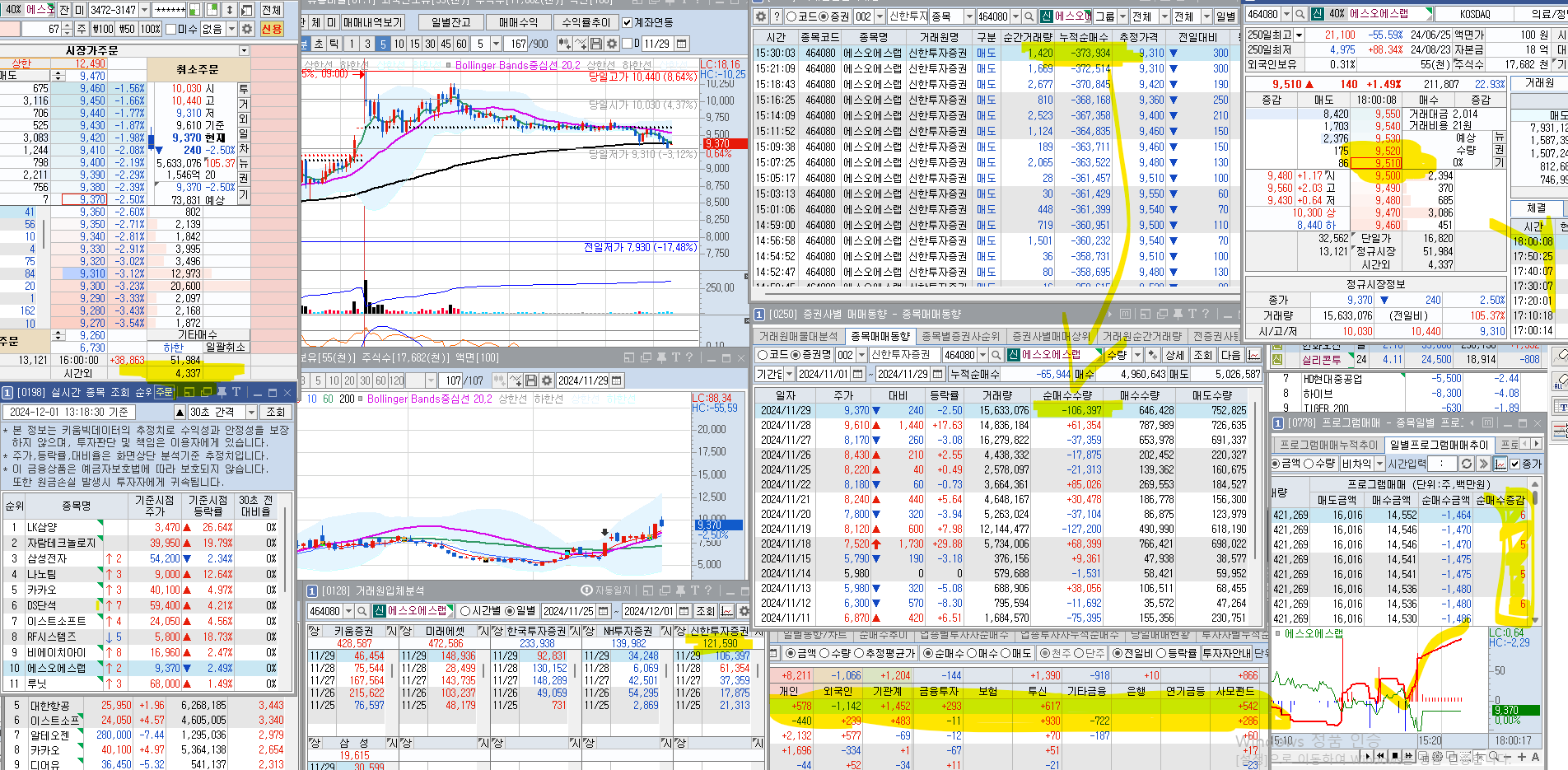Viewport: 1568px width, 770px height.
Task: Click font T icon in 0198 window title bar
Action: click(236, 392)
